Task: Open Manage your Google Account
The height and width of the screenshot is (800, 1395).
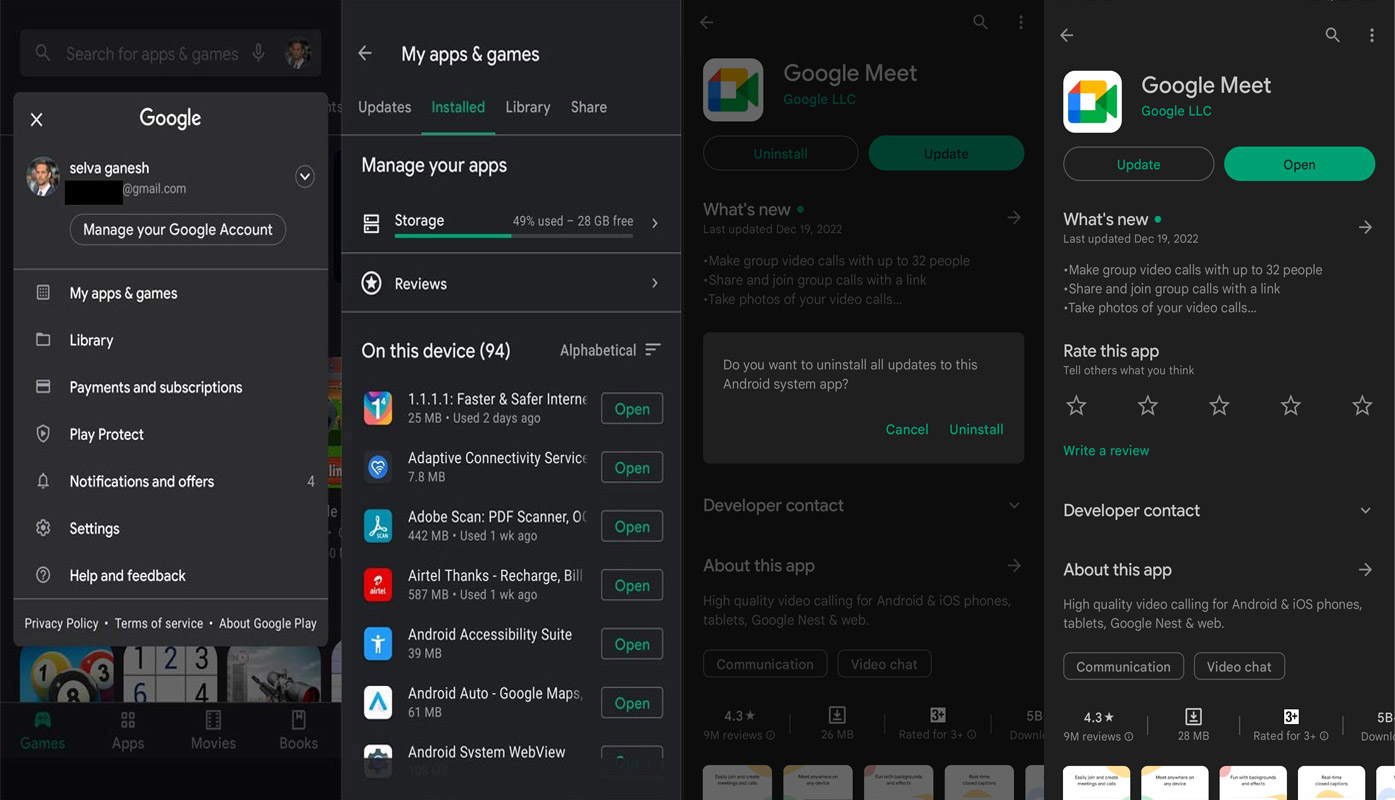Action: (178, 229)
